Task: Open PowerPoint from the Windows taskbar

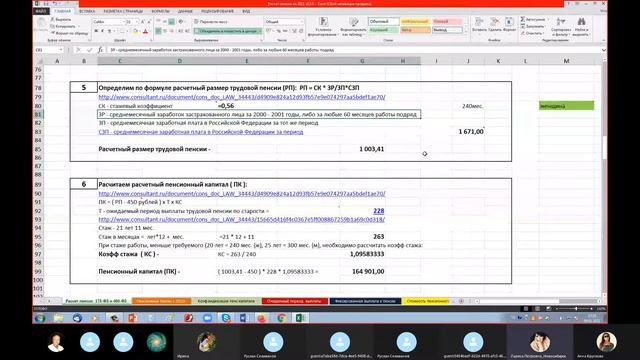Action: pyautogui.click(x=132, y=318)
